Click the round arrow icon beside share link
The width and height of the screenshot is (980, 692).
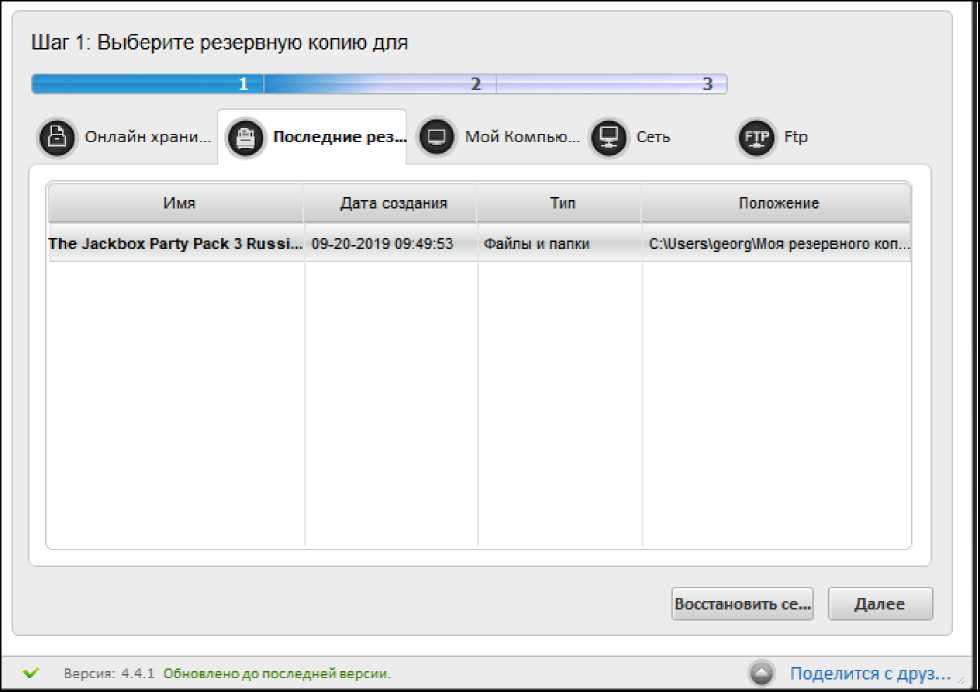(x=761, y=673)
